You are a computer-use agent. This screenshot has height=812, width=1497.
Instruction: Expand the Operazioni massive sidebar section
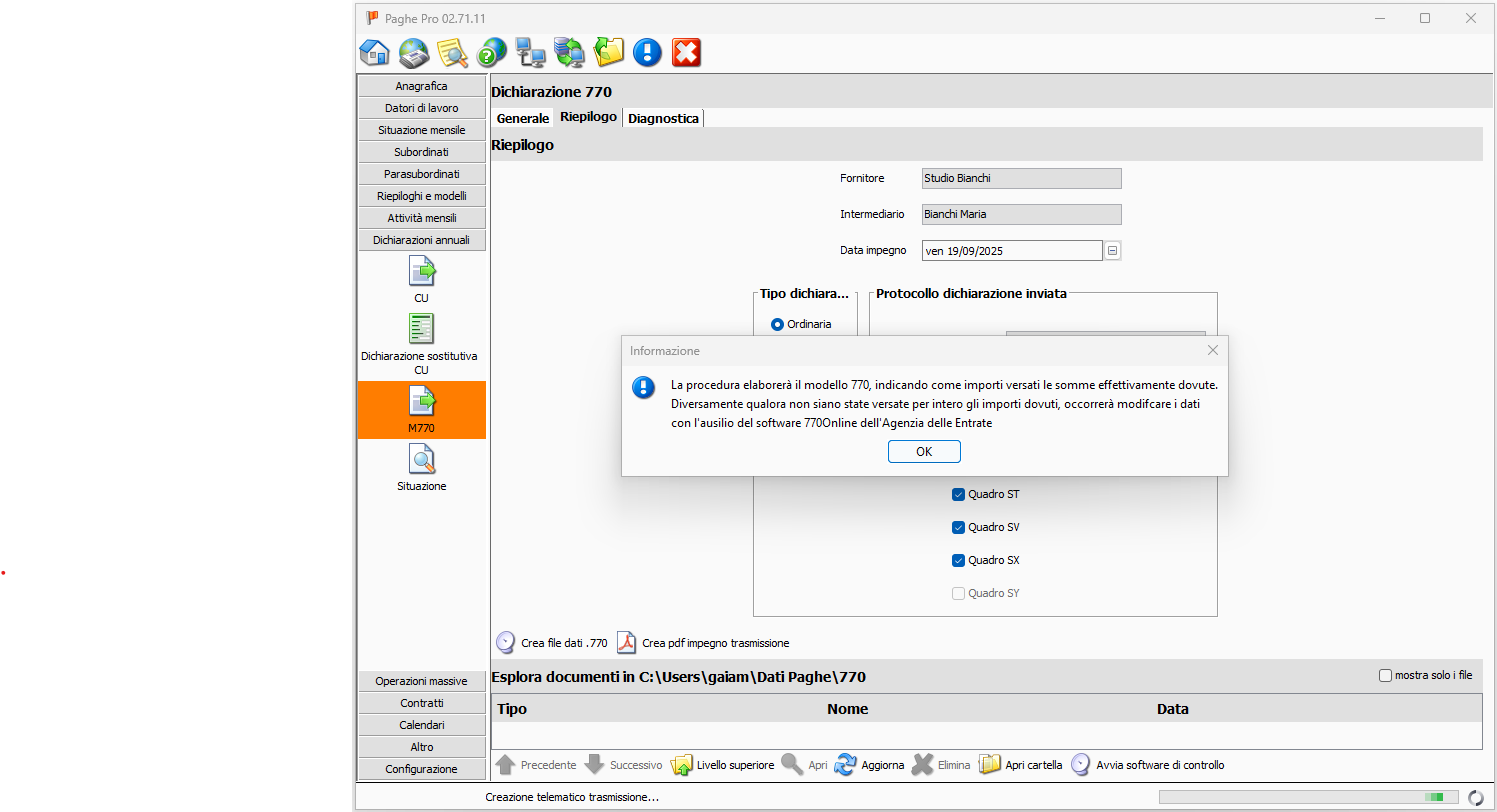tap(421, 681)
